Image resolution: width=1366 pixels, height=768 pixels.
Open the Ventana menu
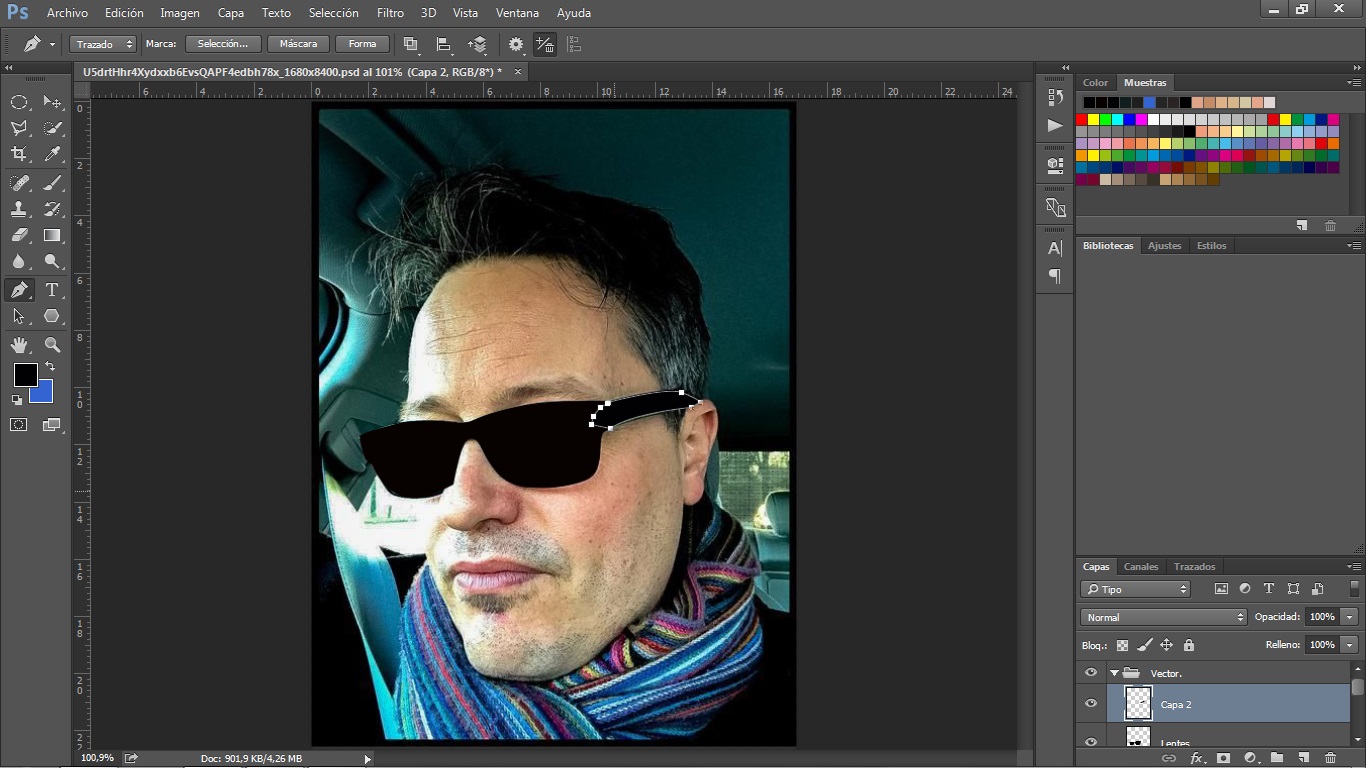(x=517, y=13)
